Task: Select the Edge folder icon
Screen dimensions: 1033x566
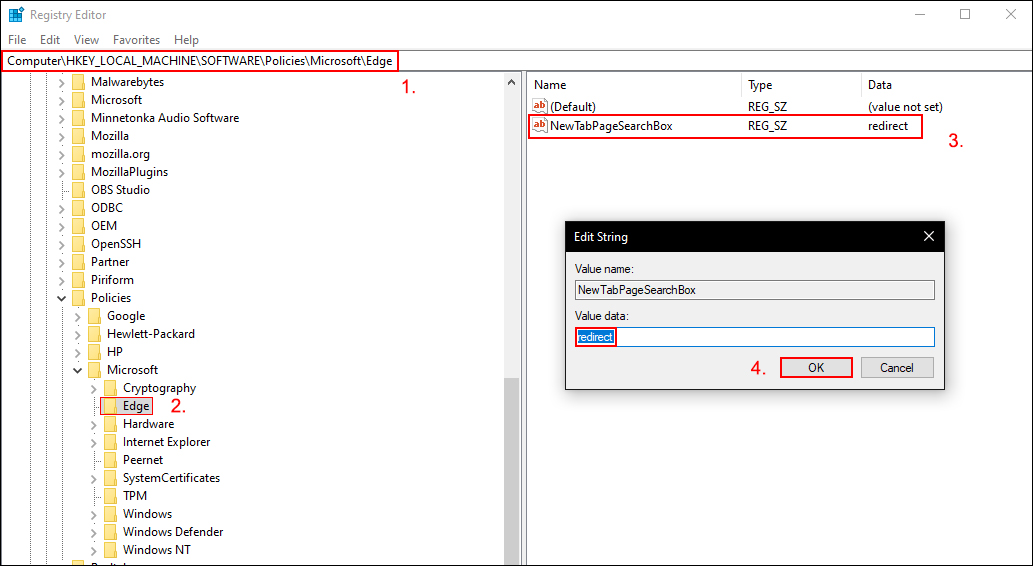Action: (111, 406)
